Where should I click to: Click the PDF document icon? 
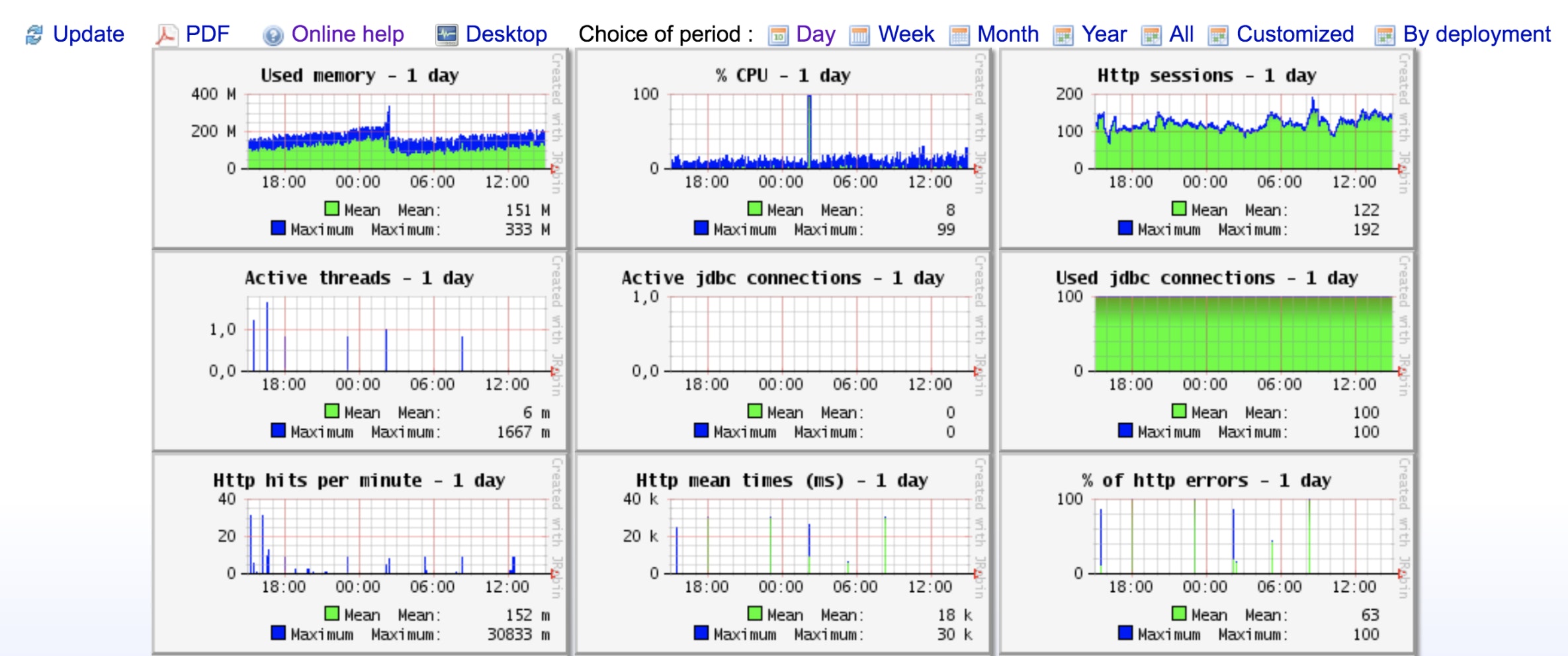coord(166,34)
